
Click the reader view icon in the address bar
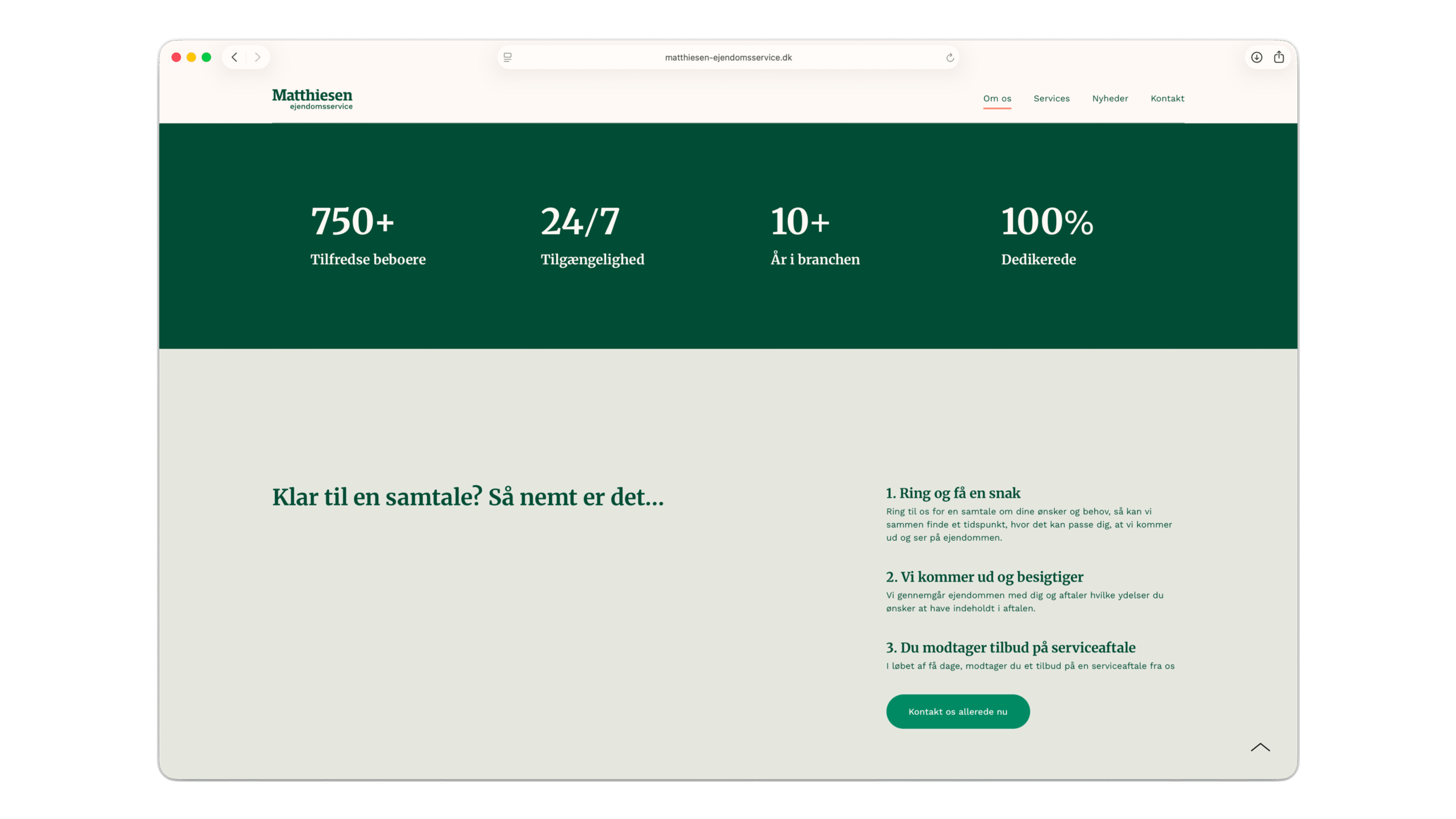tap(508, 57)
